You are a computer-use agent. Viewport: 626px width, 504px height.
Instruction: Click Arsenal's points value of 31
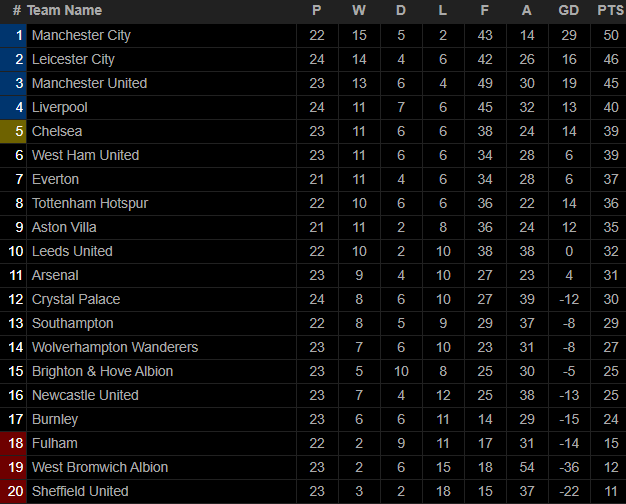611,276
